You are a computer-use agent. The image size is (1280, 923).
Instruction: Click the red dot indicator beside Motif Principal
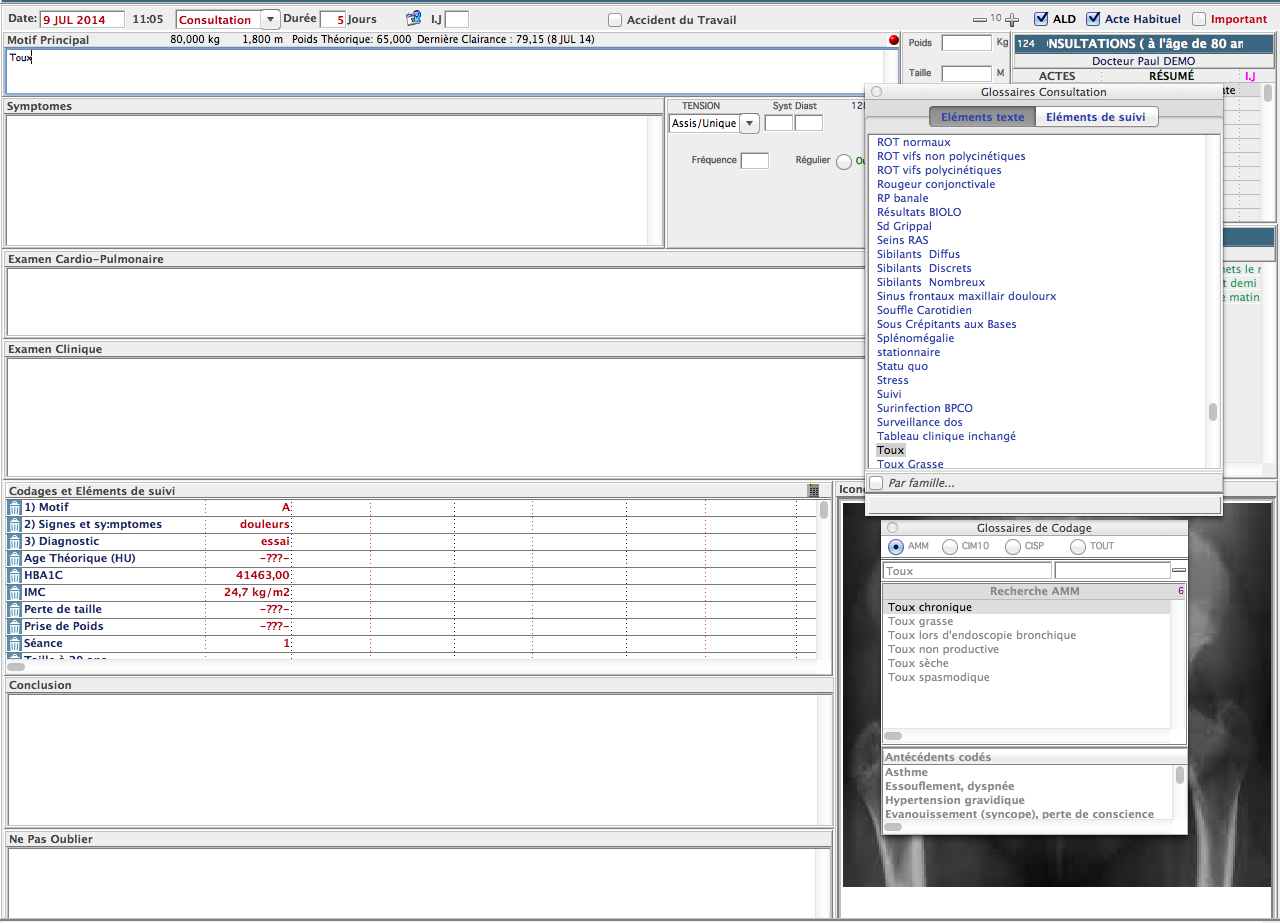(894, 40)
